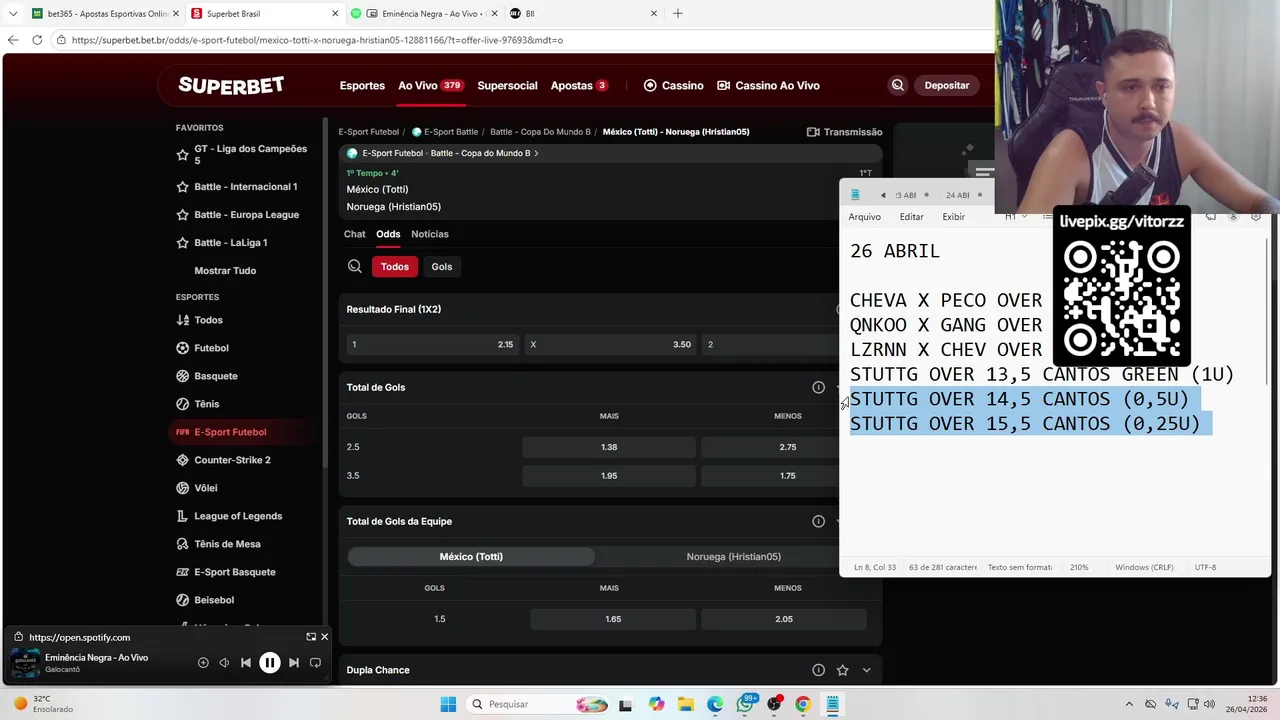Screen dimensions: 1280x720
Task: Toggle star for Battle - LaLiga 1
Action: [182, 243]
